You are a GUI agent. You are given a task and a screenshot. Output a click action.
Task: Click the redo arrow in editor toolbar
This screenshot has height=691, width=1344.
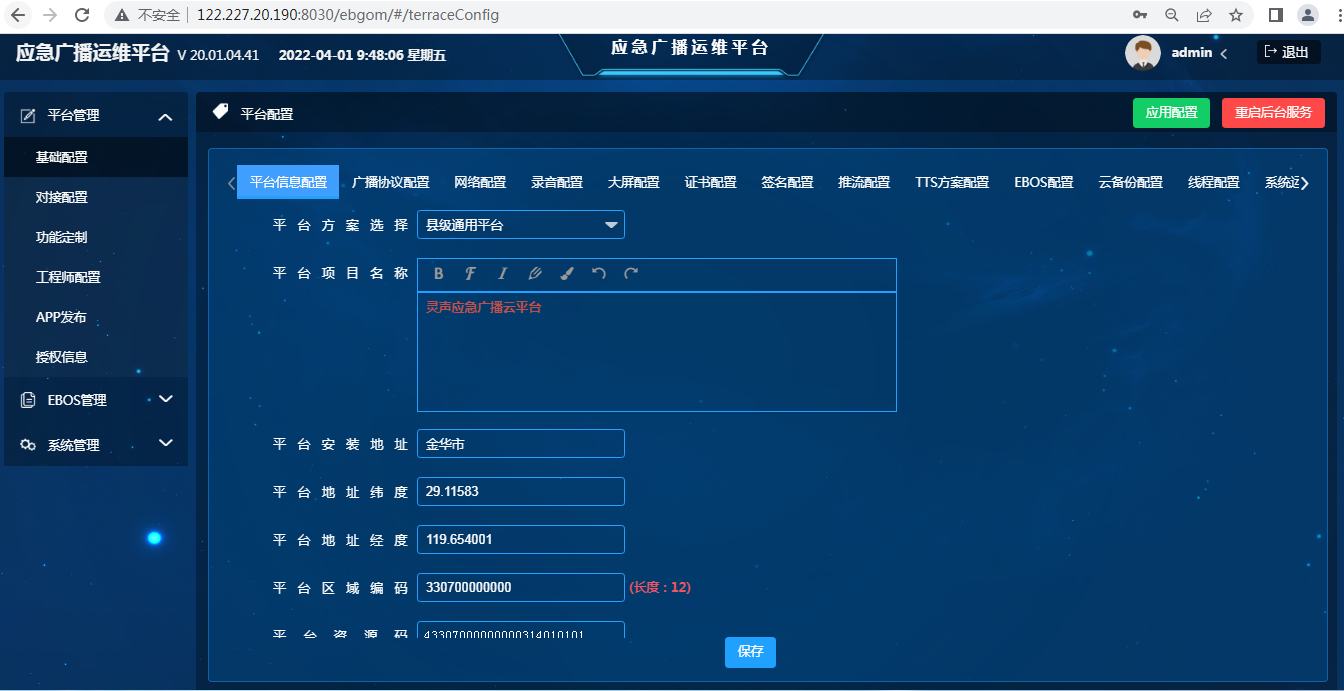[x=631, y=274]
